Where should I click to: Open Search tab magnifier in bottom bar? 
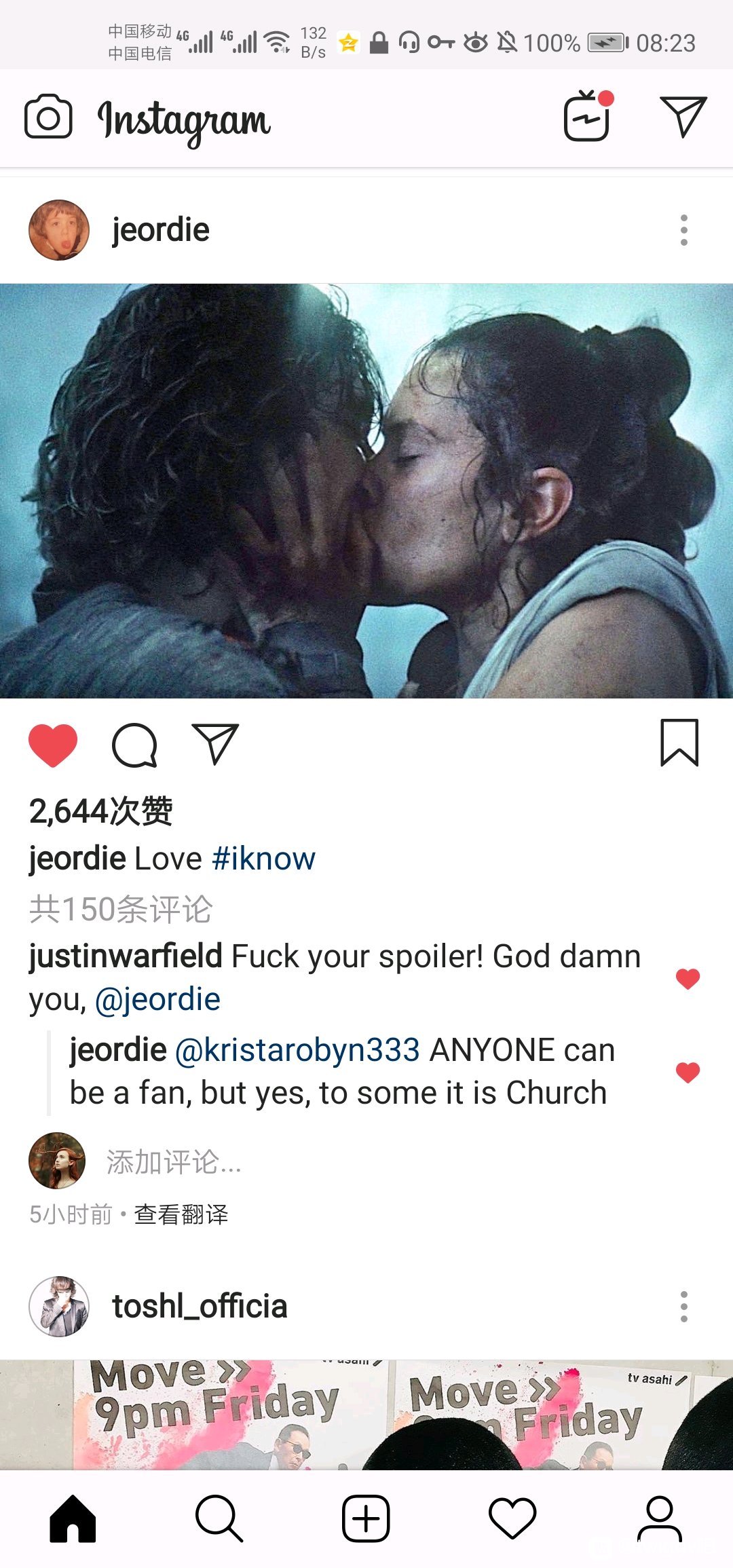(x=219, y=1518)
